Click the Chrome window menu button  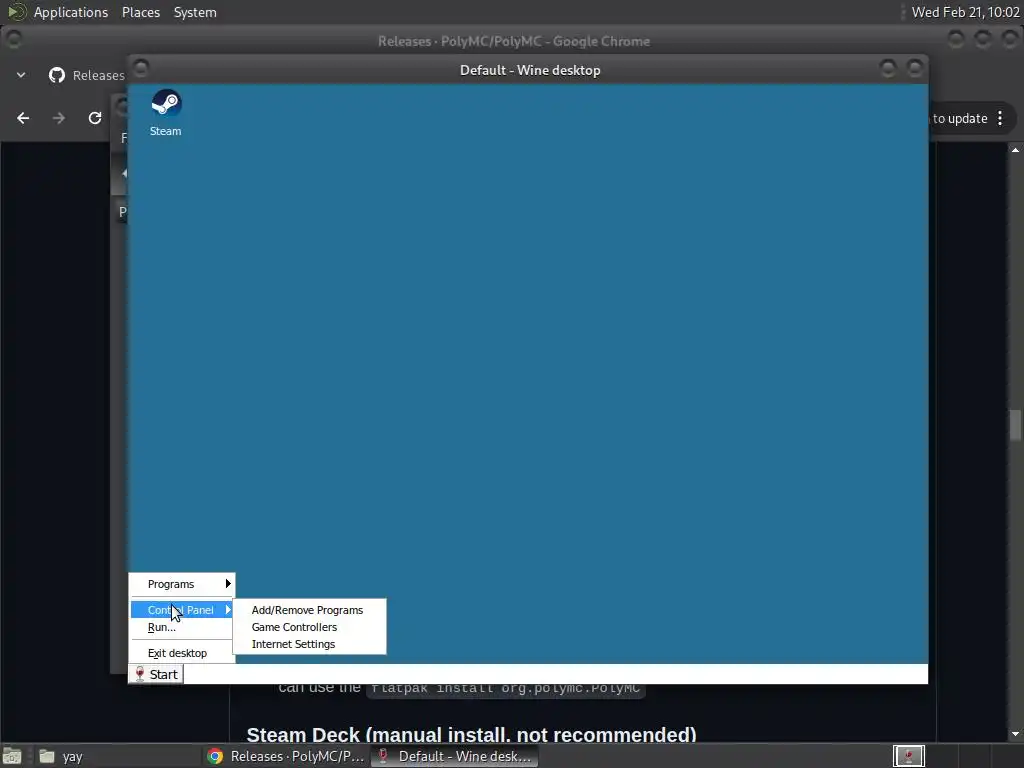pos(13,39)
